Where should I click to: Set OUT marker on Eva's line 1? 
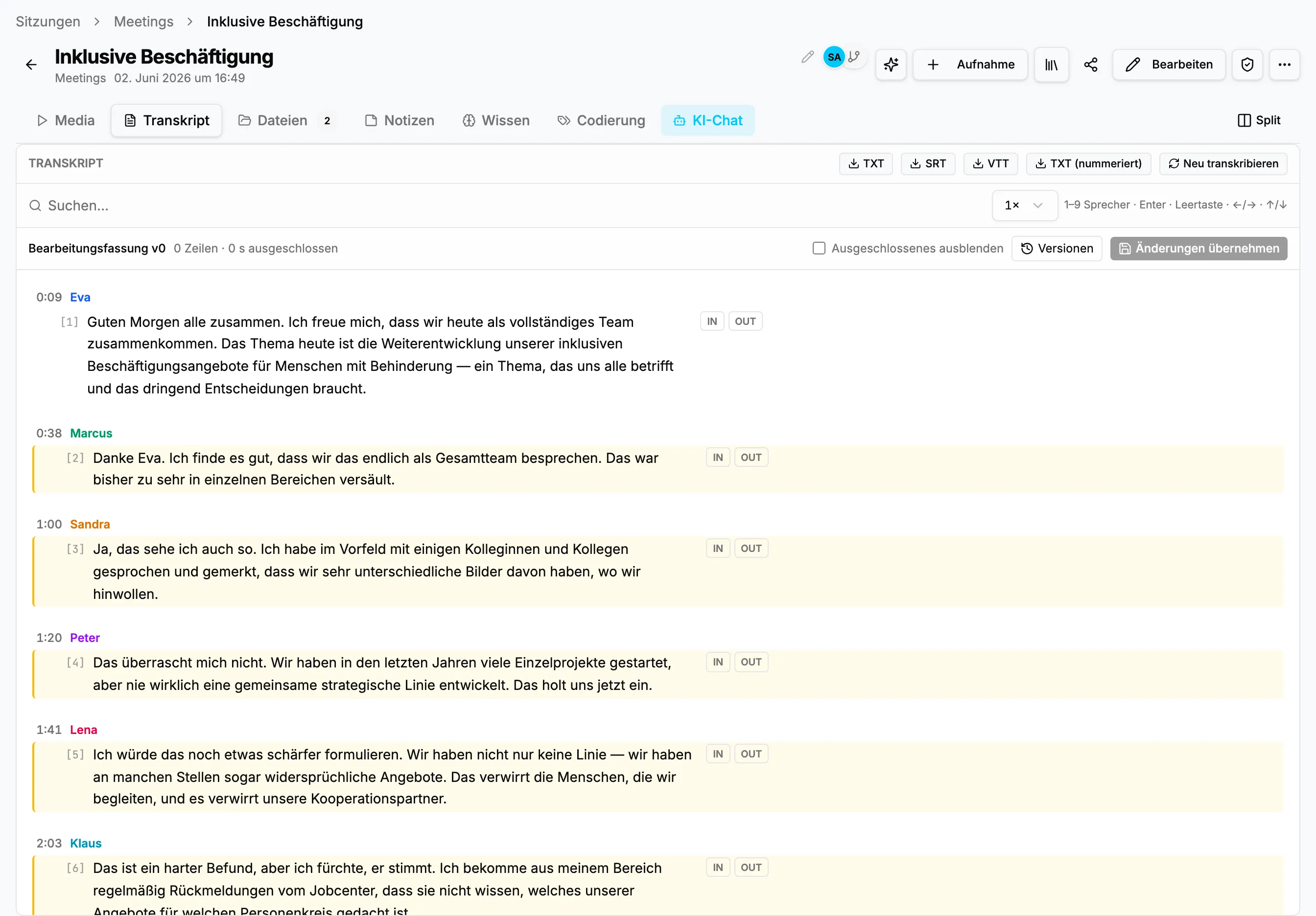pos(745,321)
